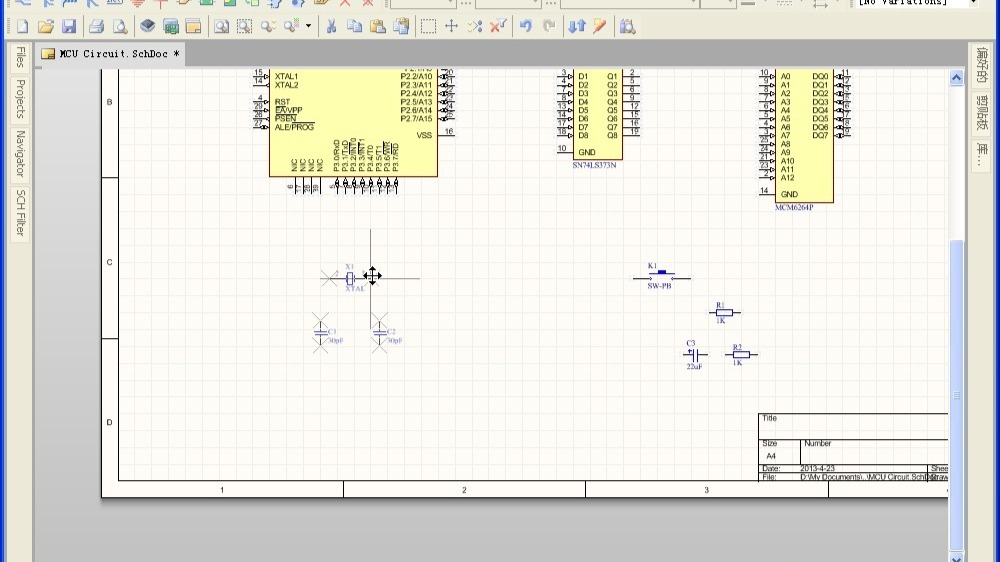The width and height of the screenshot is (1000, 562).
Task: Select resistor R1 1K
Action: pyautogui.click(x=724, y=313)
